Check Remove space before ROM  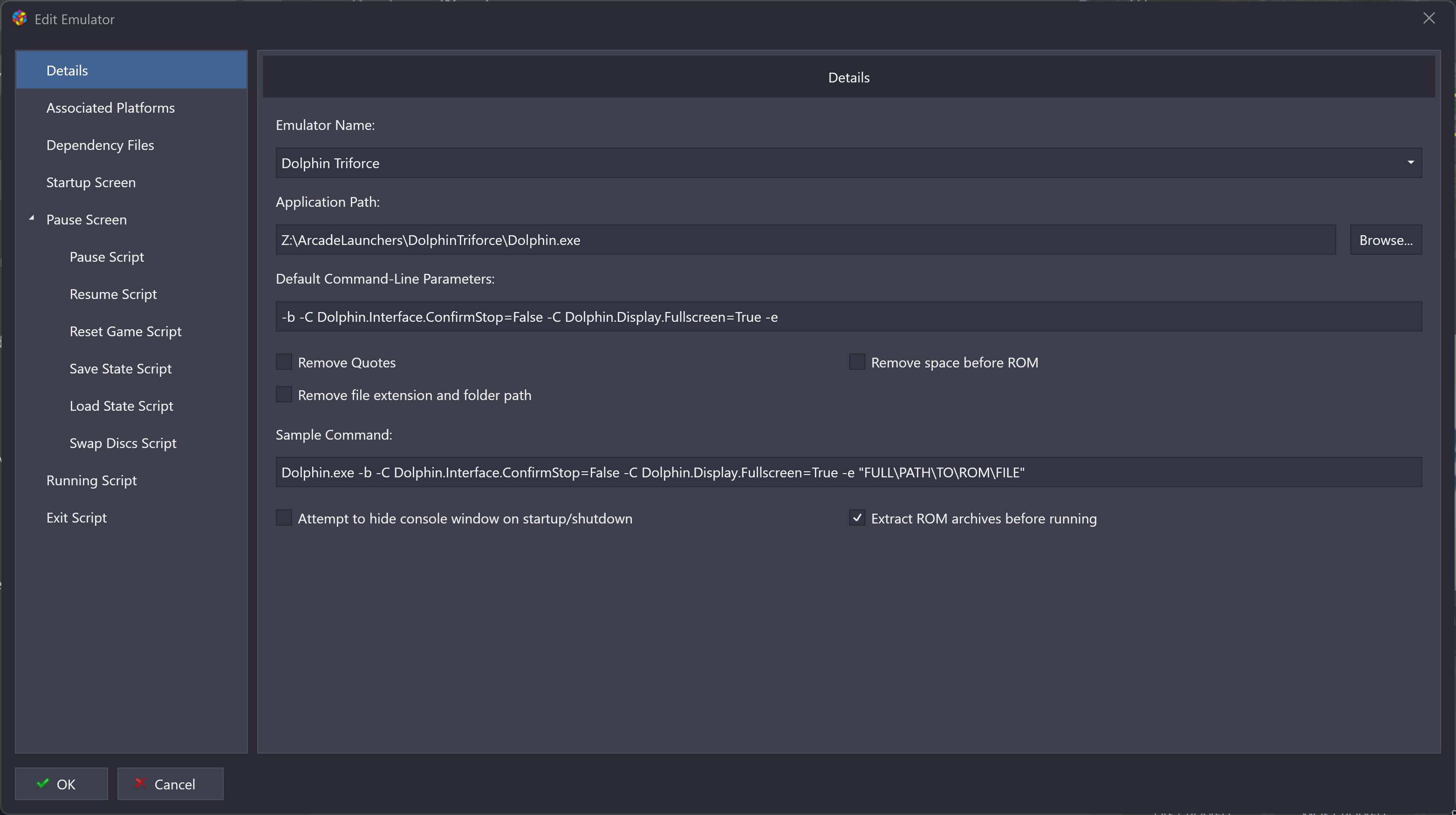click(857, 362)
